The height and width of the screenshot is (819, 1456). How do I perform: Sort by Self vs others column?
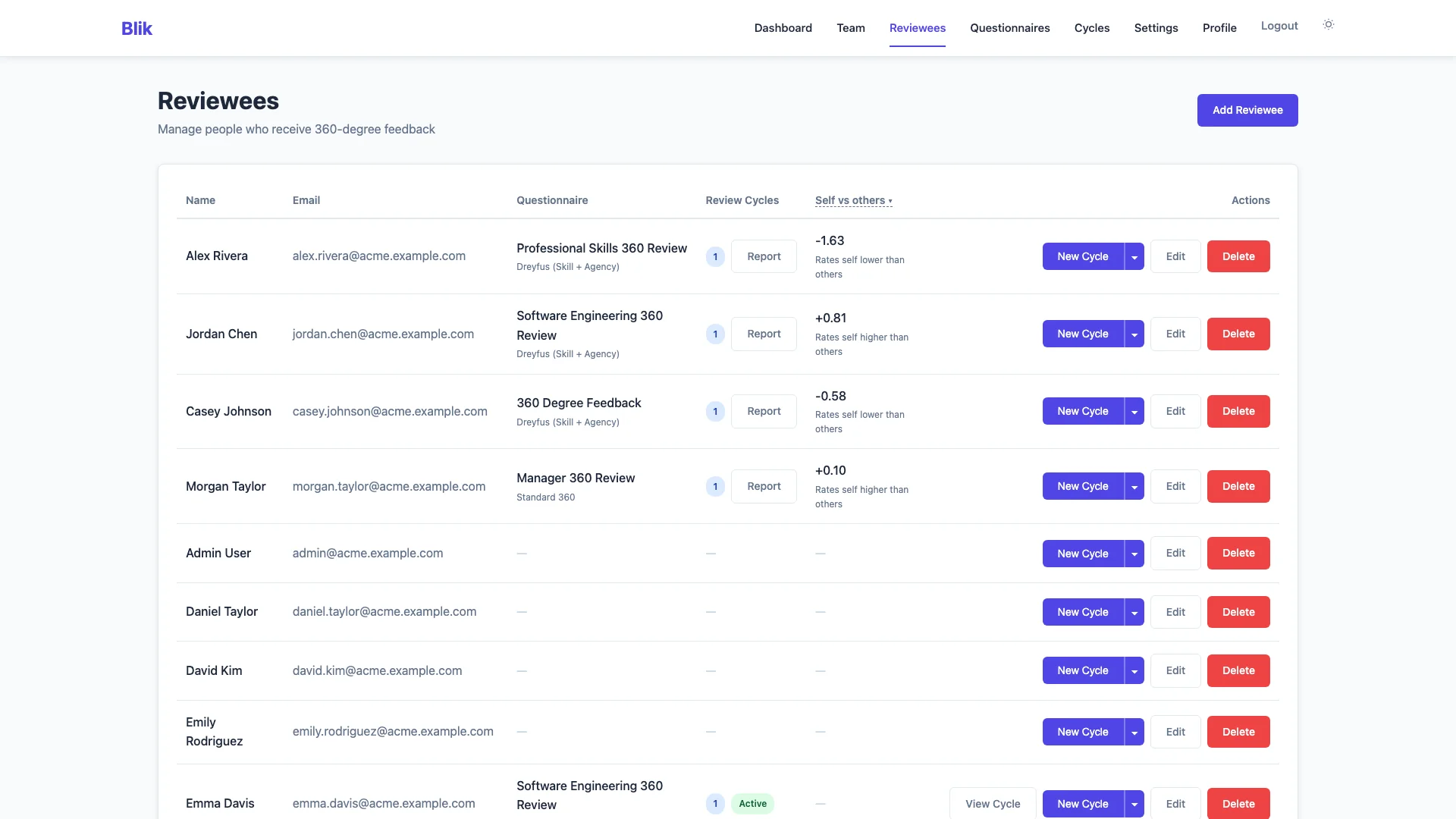click(x=853, y=200)
